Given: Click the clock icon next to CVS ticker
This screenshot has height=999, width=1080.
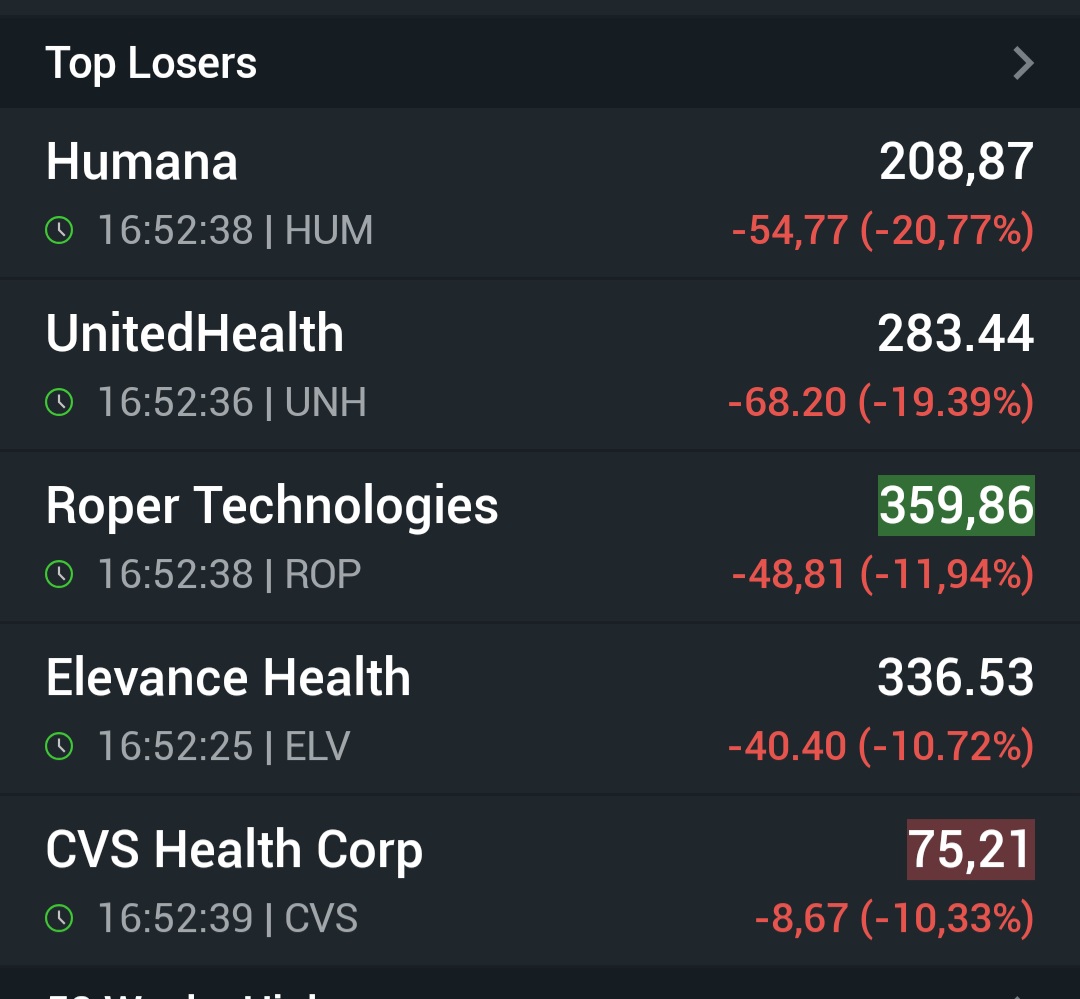Looking at the screenshot, I should tap(60, 919).
